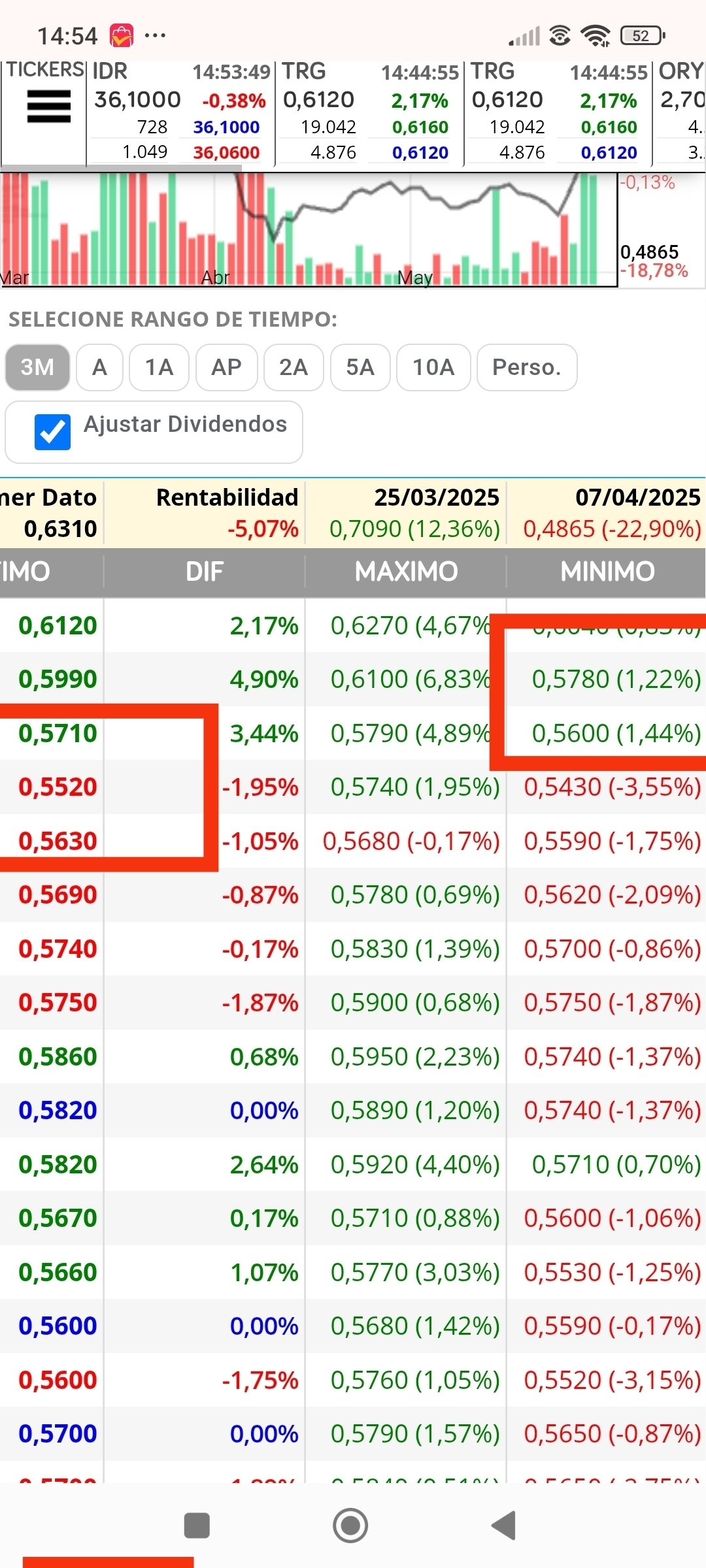Tap the DIF value 2,64%
This screenshot has height=1568, width=706.
coord(263,1164)
